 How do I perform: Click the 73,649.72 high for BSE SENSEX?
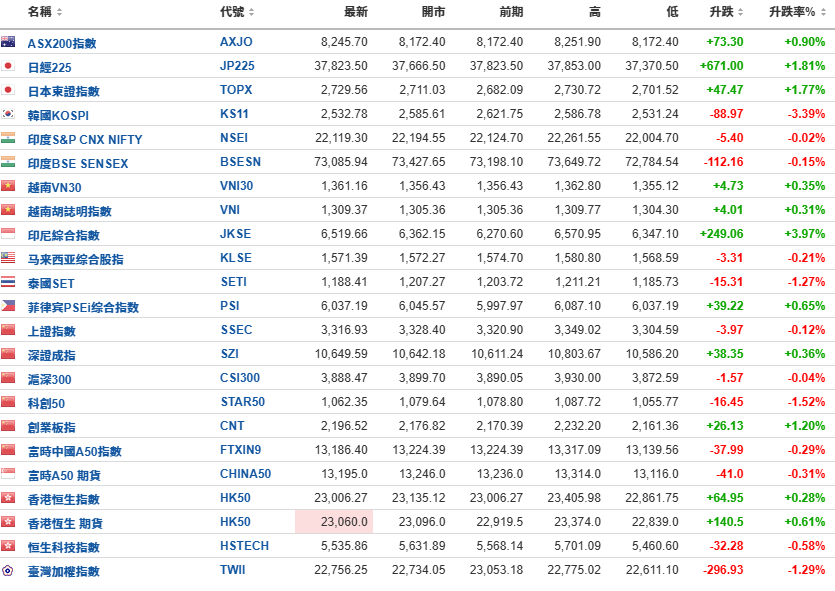[x=574, y=161]
